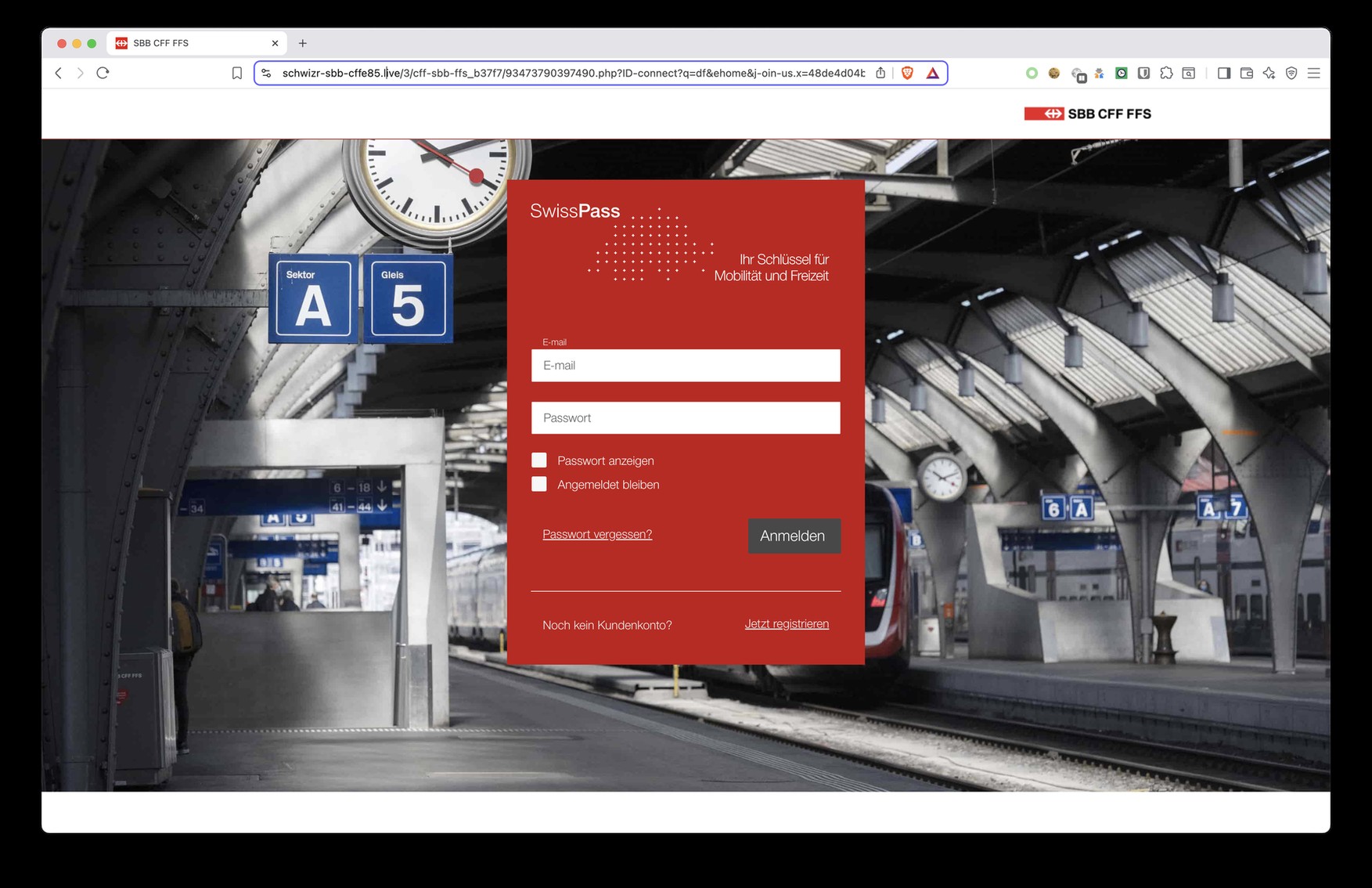Click the Anmelden button
Image resolution: width=1372 pixels, height=888 pixels.
point(794,536)
